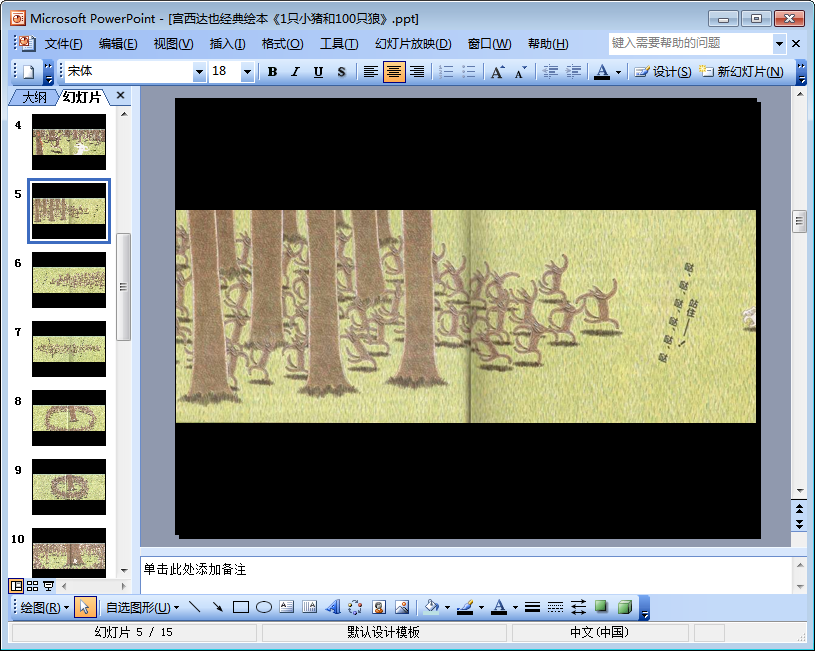The width and height of the screenshot is (815, 651).
Task: Increase the indent level
Action: [x=573, y=72]
